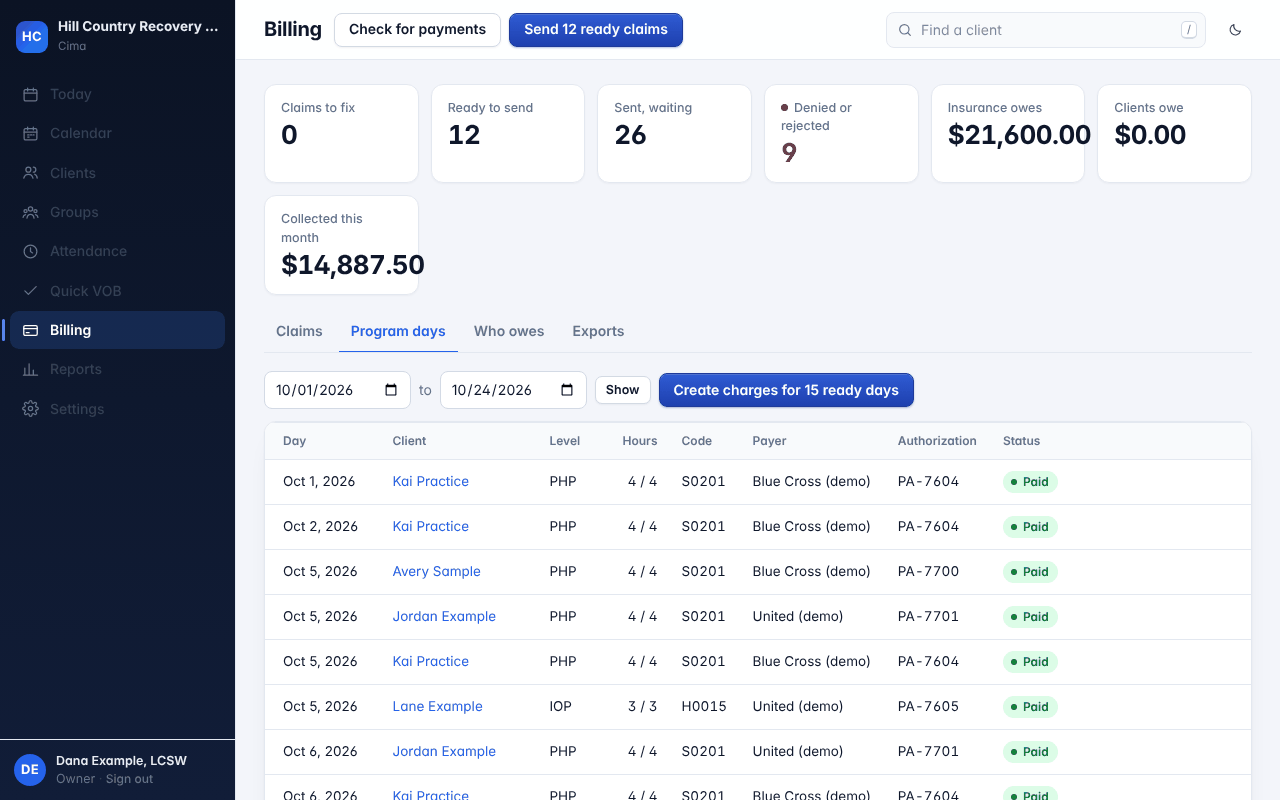Click the Reports bar chart icon
The height and width of the screenshot is (800, 1280).
tap(31, 369)
